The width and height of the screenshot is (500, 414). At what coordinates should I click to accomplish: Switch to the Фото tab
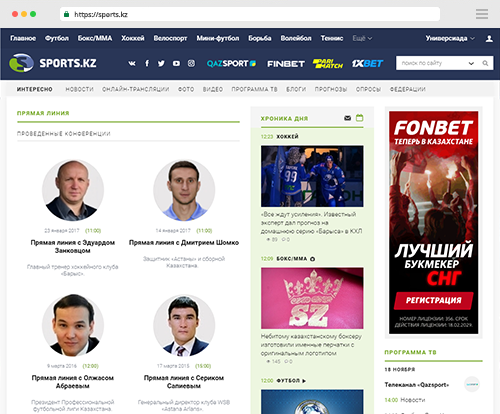click(x=186, y=89)
